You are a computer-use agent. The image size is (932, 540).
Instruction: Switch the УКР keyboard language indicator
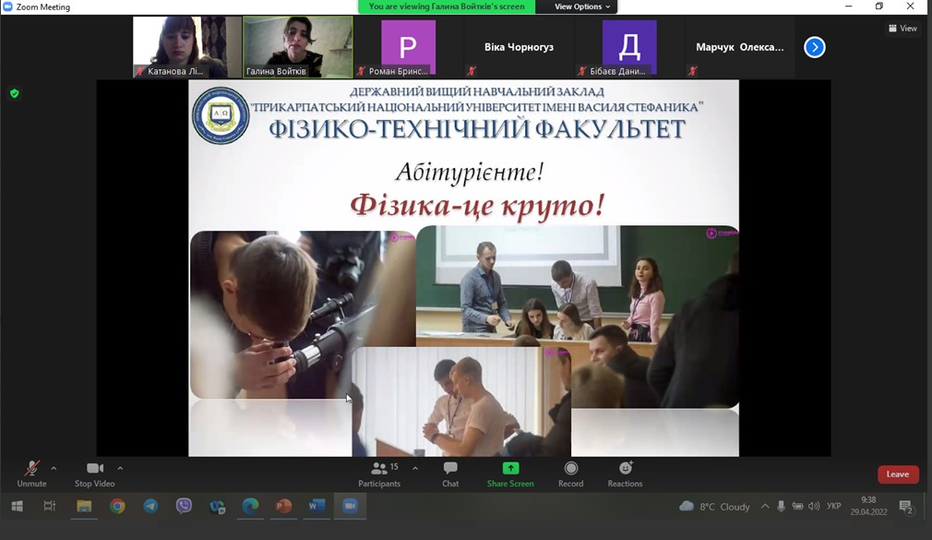[x=833, y=507]
